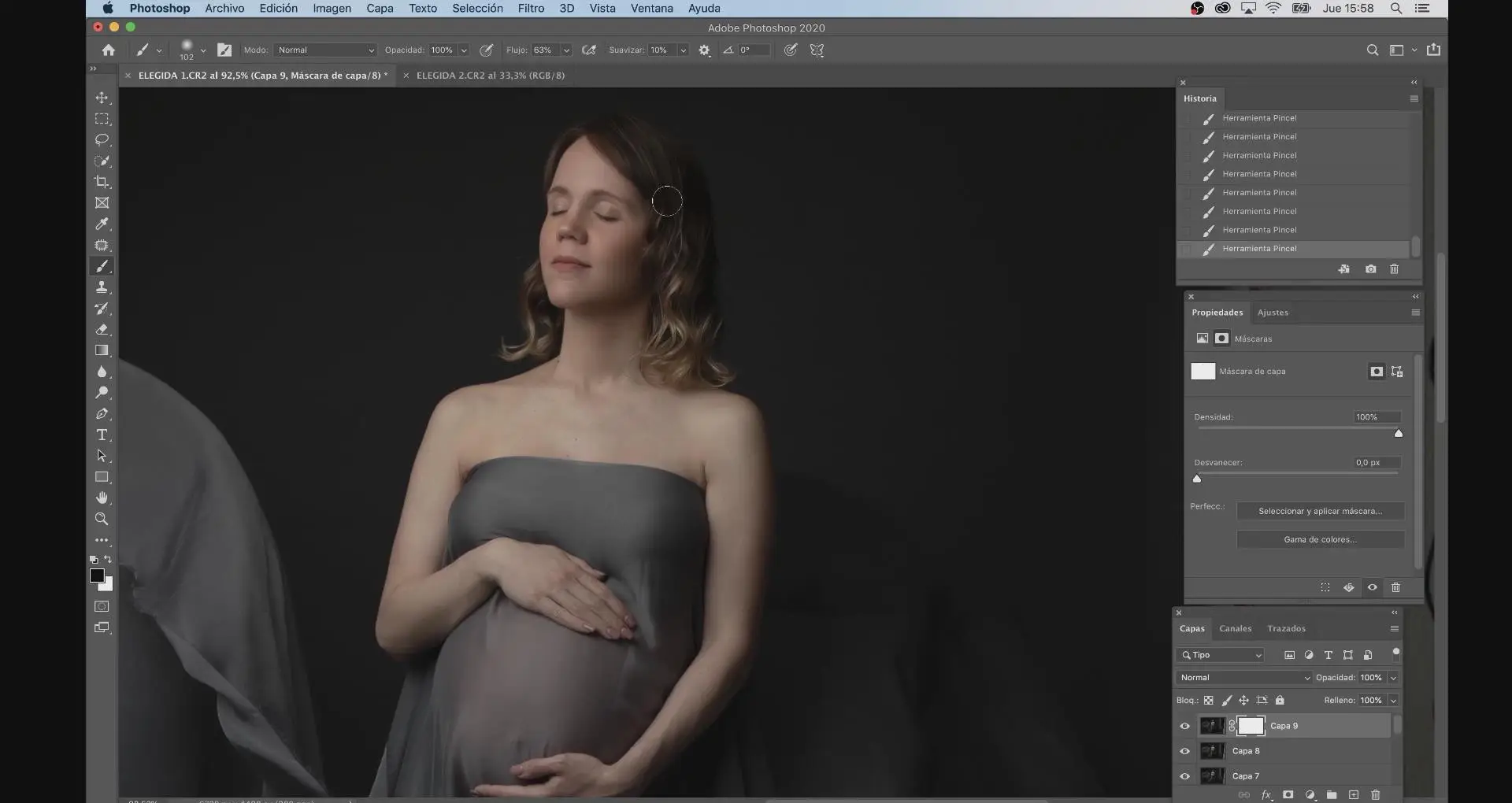
Task: Select the Gradient tool
Action: [x=102, y=350]
